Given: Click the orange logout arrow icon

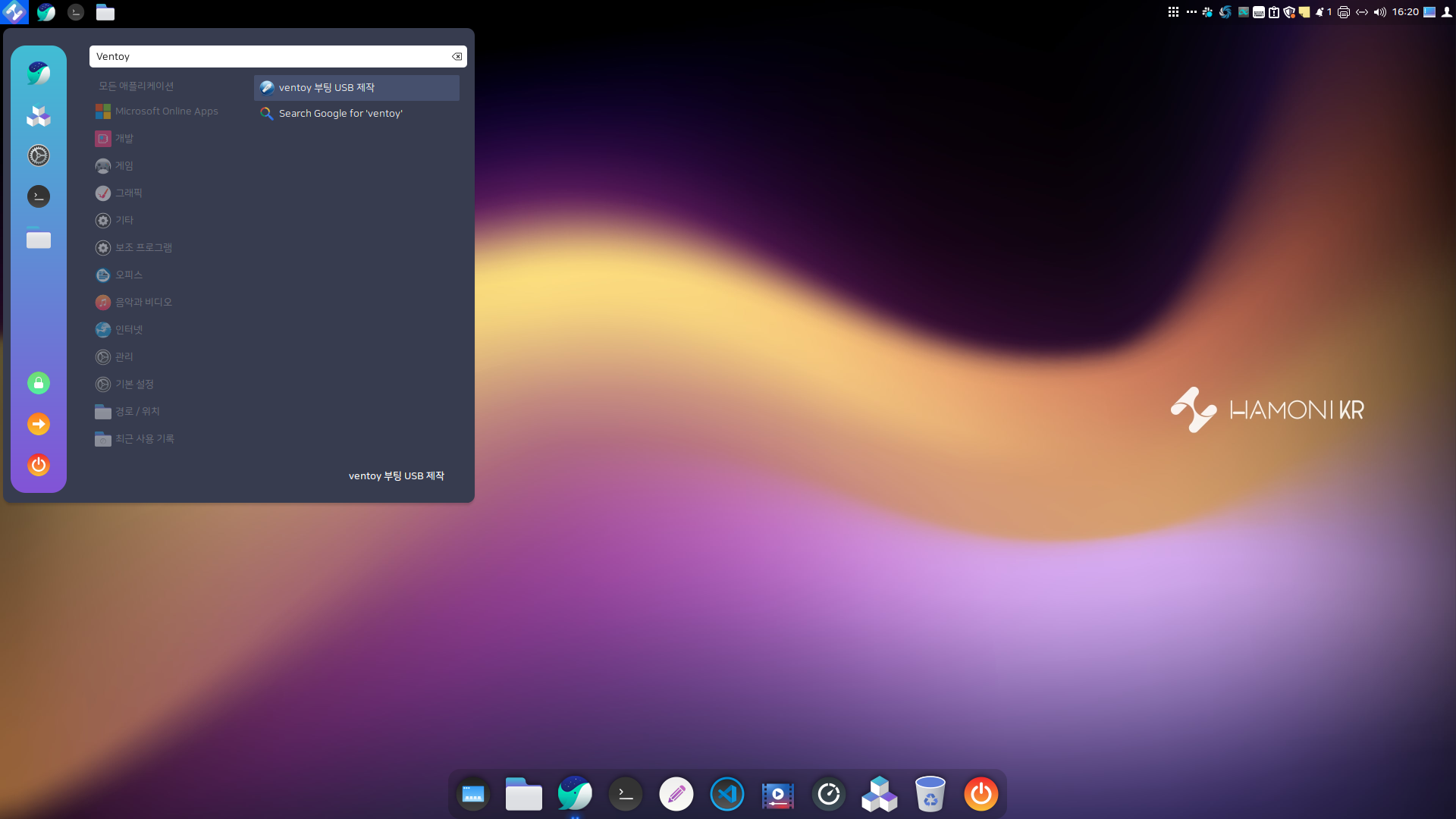Looking at the screenshot, I should 39,424.
